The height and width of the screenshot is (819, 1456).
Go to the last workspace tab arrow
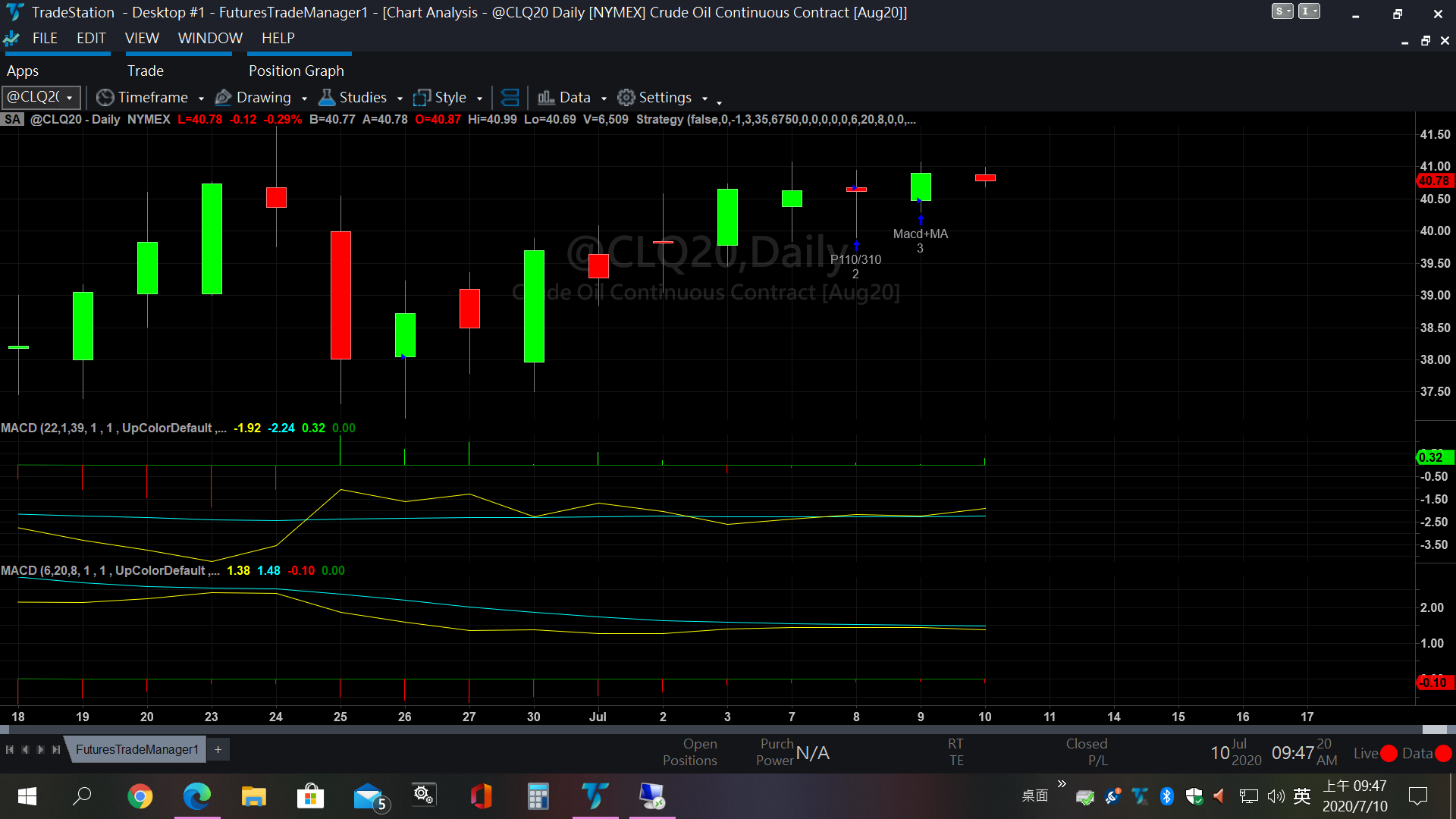pyautogui.click(x=55, y=749)
